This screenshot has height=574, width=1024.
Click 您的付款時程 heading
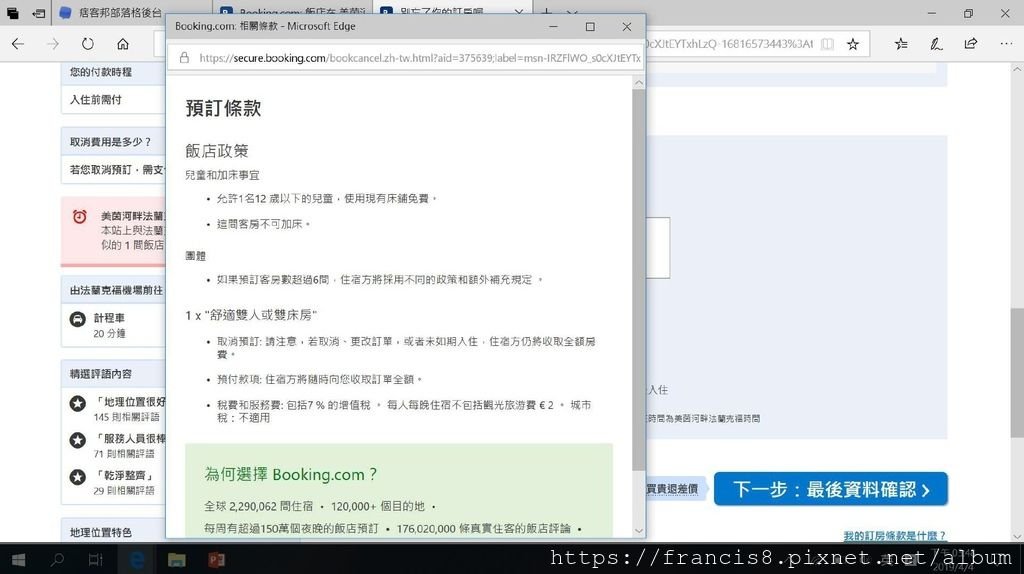[101, 72]
